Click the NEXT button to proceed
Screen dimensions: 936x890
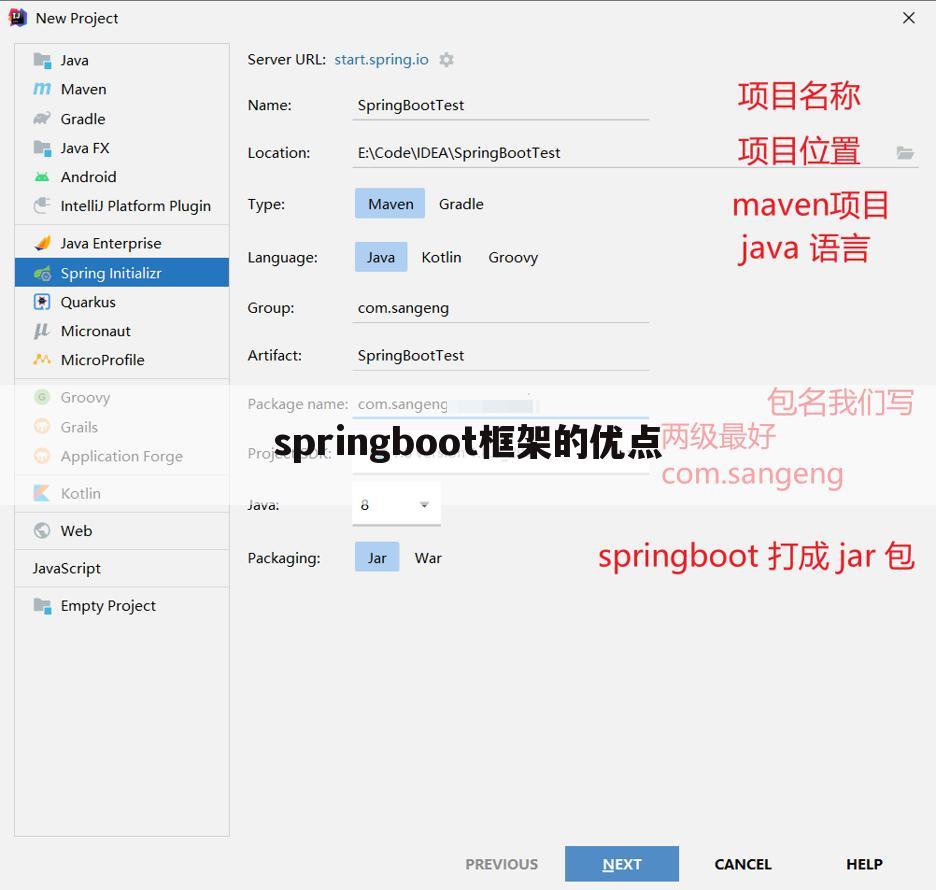[622, 864]
